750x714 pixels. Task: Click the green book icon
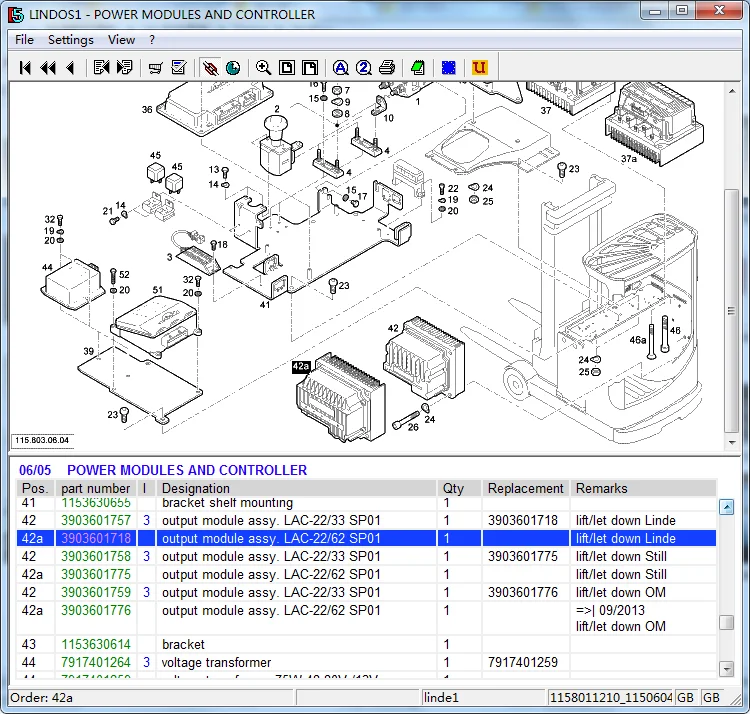(418, 68)
